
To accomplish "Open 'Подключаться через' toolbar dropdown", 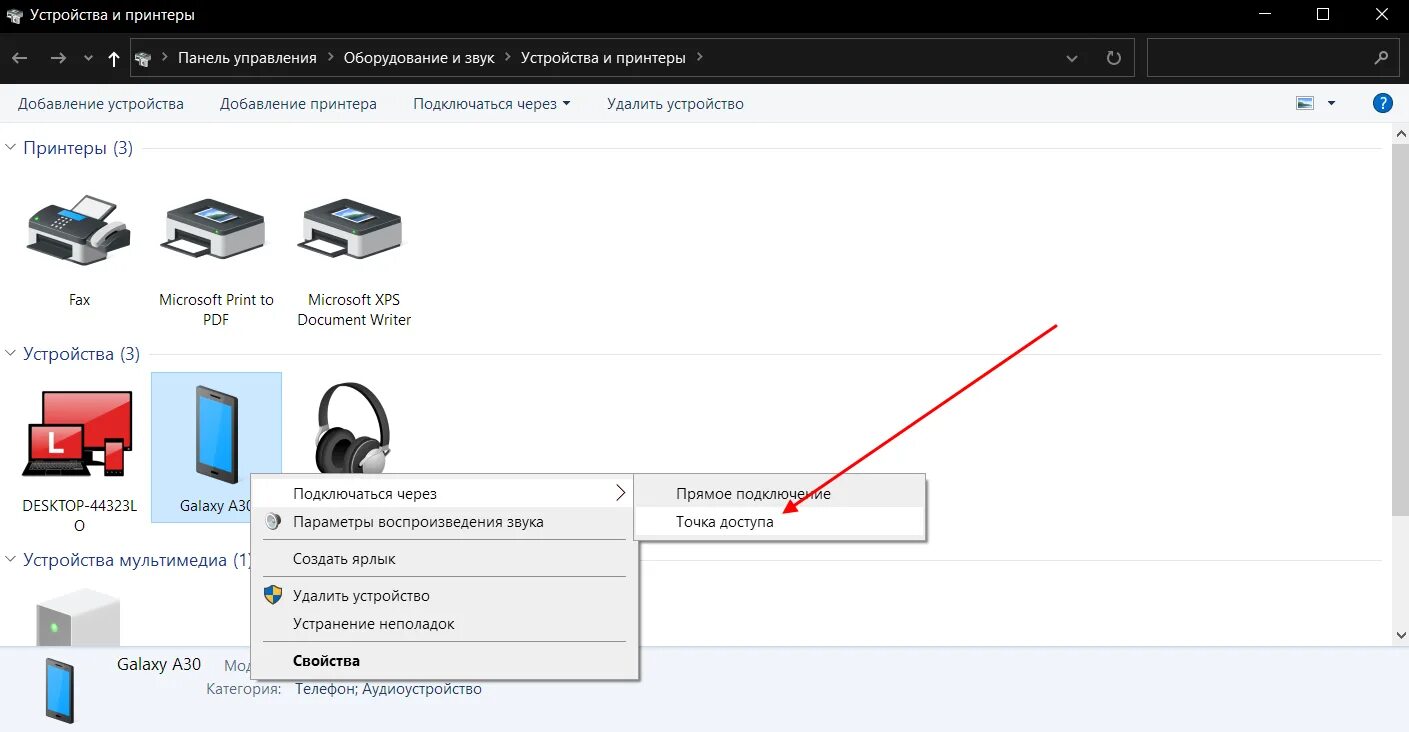I will click(x=567, y=104).
